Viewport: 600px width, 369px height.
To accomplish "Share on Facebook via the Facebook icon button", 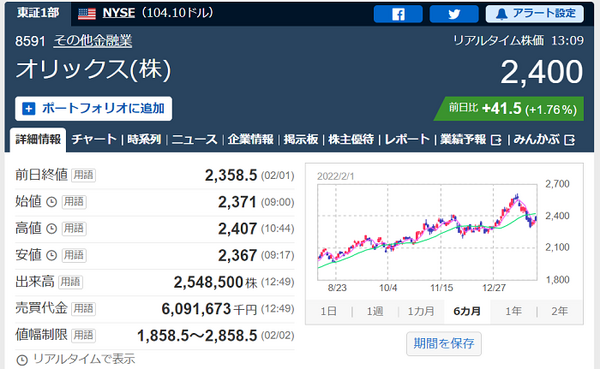I will point(398,14).
